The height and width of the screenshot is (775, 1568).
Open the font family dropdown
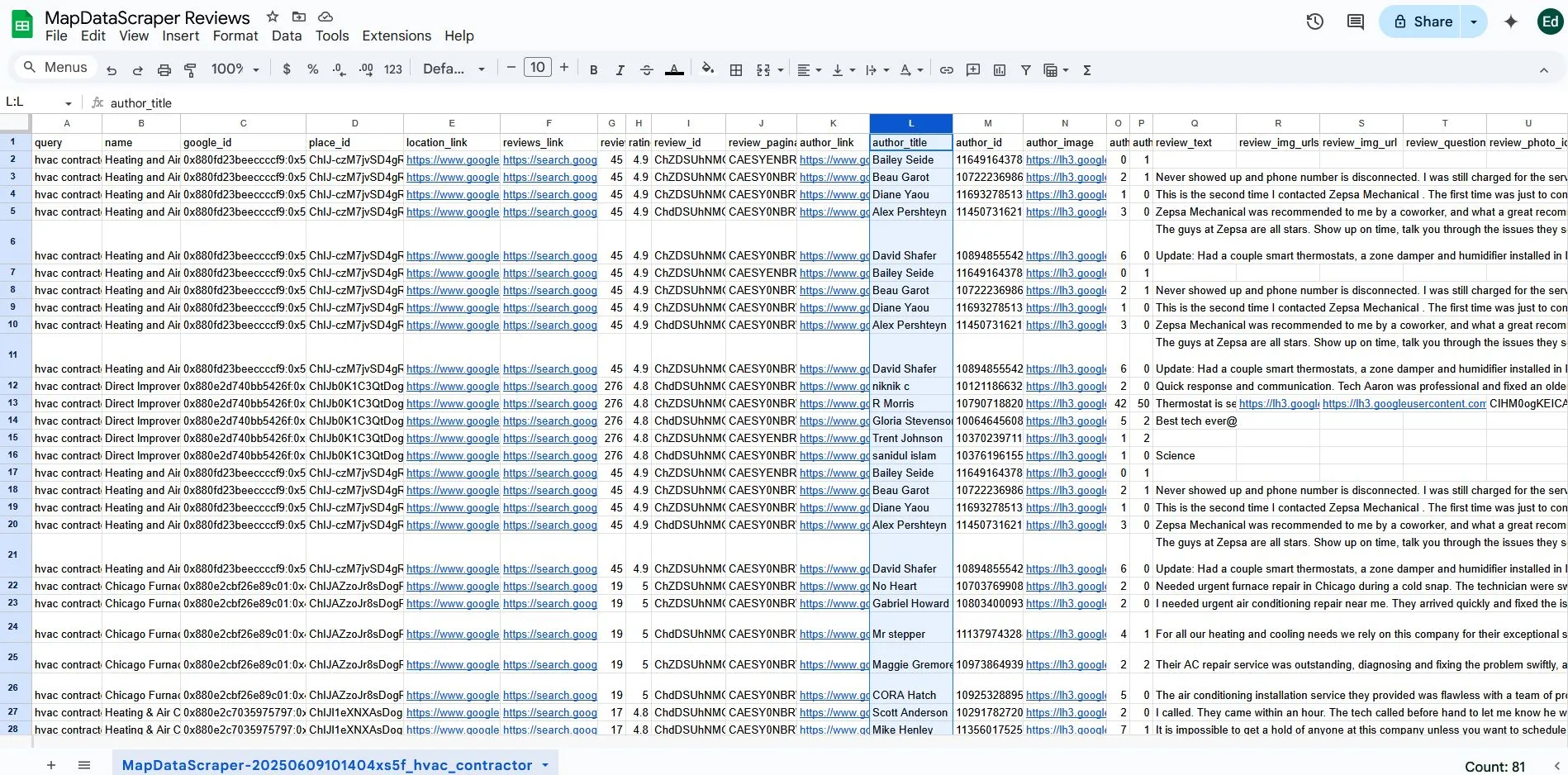point(454,69)
